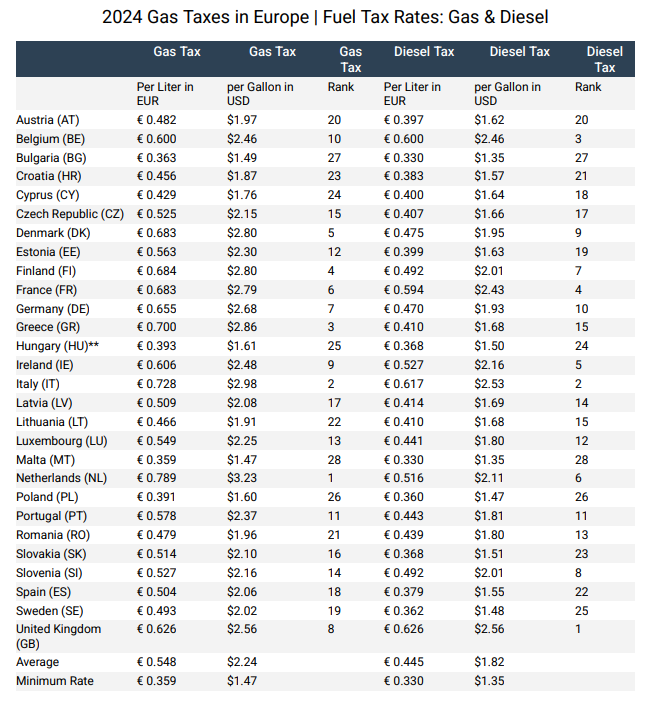The height and width of the screenshot is (705, 652).
Task: Click the Average row label
Action: tap(38, 662)
